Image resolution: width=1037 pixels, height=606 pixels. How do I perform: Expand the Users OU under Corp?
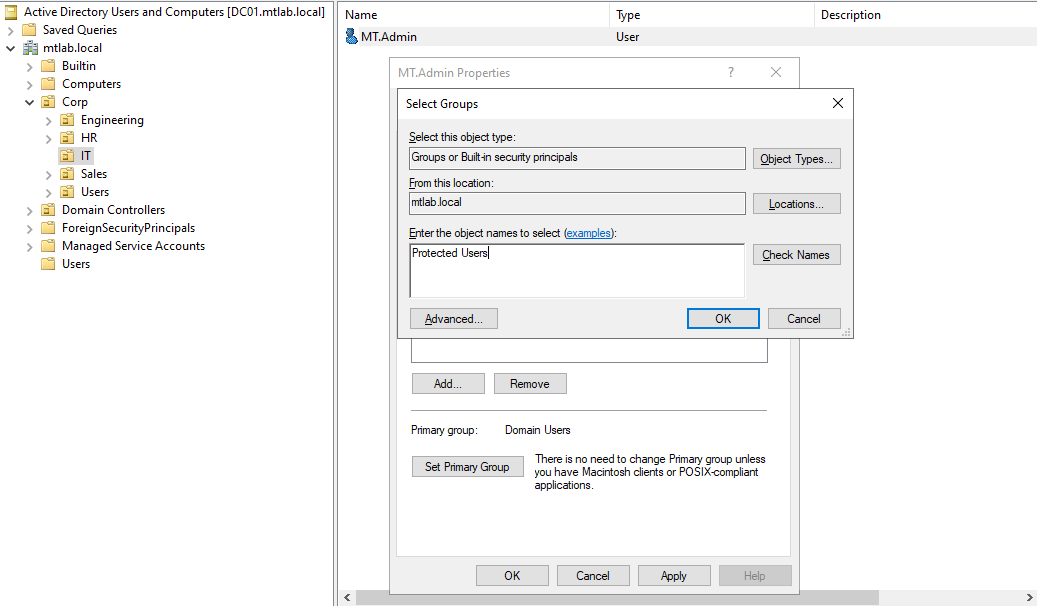(48, 193)
